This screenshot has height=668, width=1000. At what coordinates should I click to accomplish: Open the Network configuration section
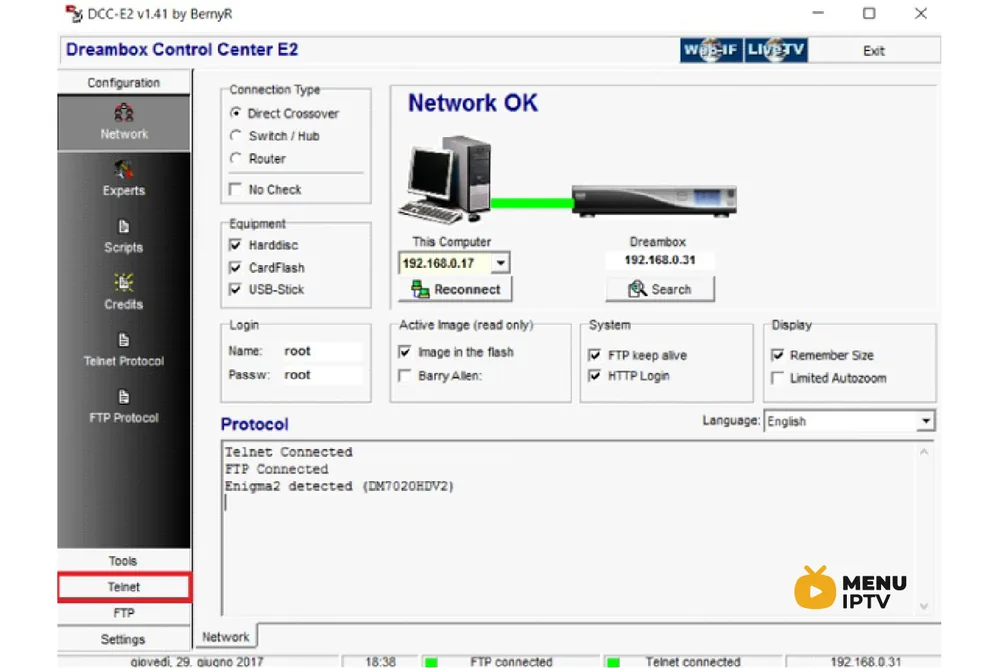tap(124, 123)
